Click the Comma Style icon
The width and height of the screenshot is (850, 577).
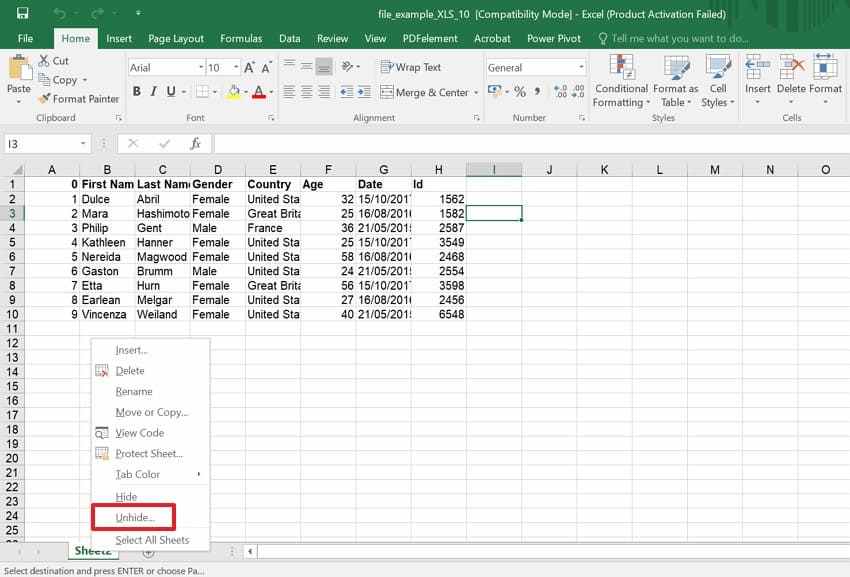[x=537, y=92]
